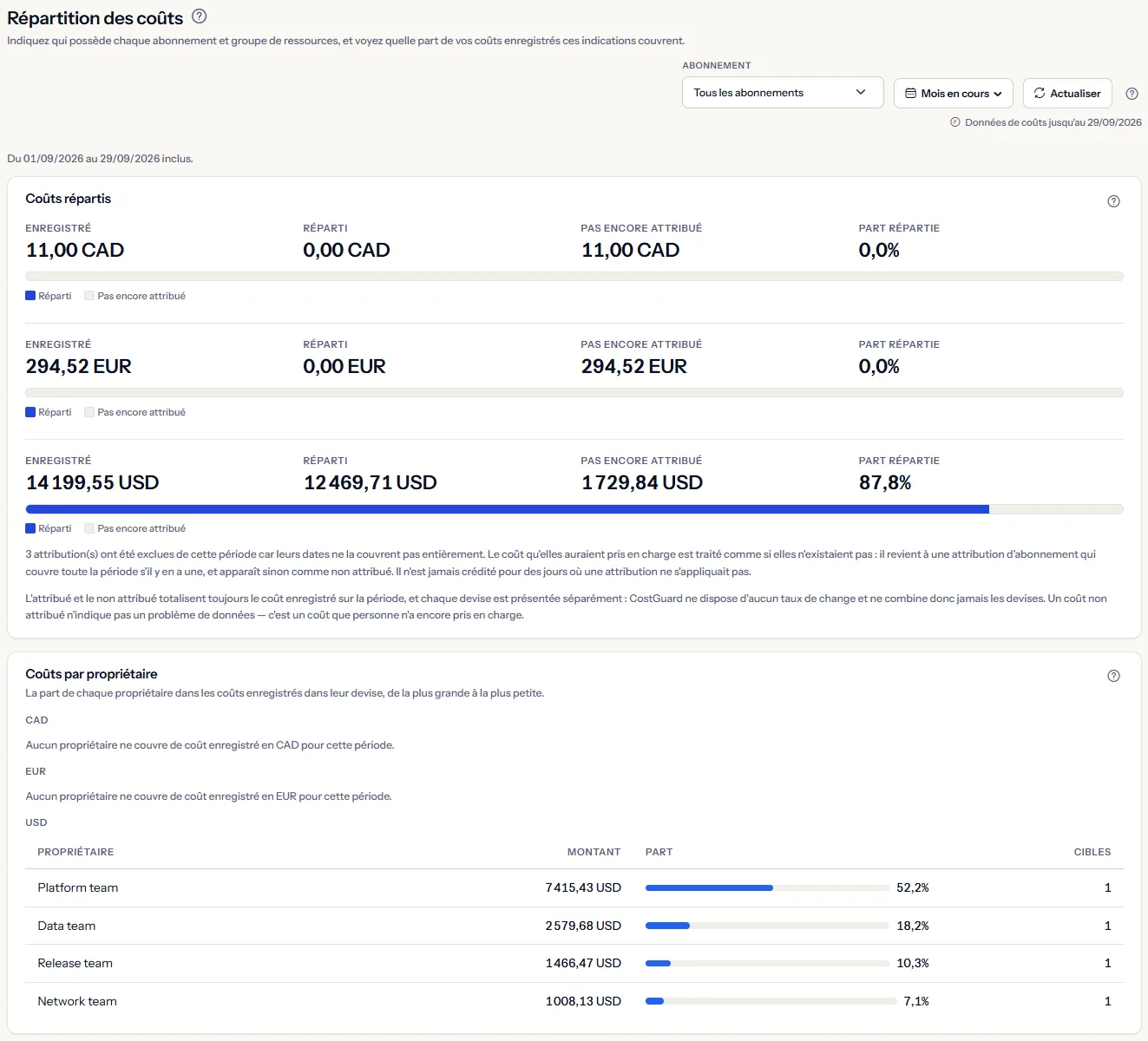The height and width of the screenshot is (1041, 1148).
Task: Click the 10,3% share value
Action: click(913, 963)
